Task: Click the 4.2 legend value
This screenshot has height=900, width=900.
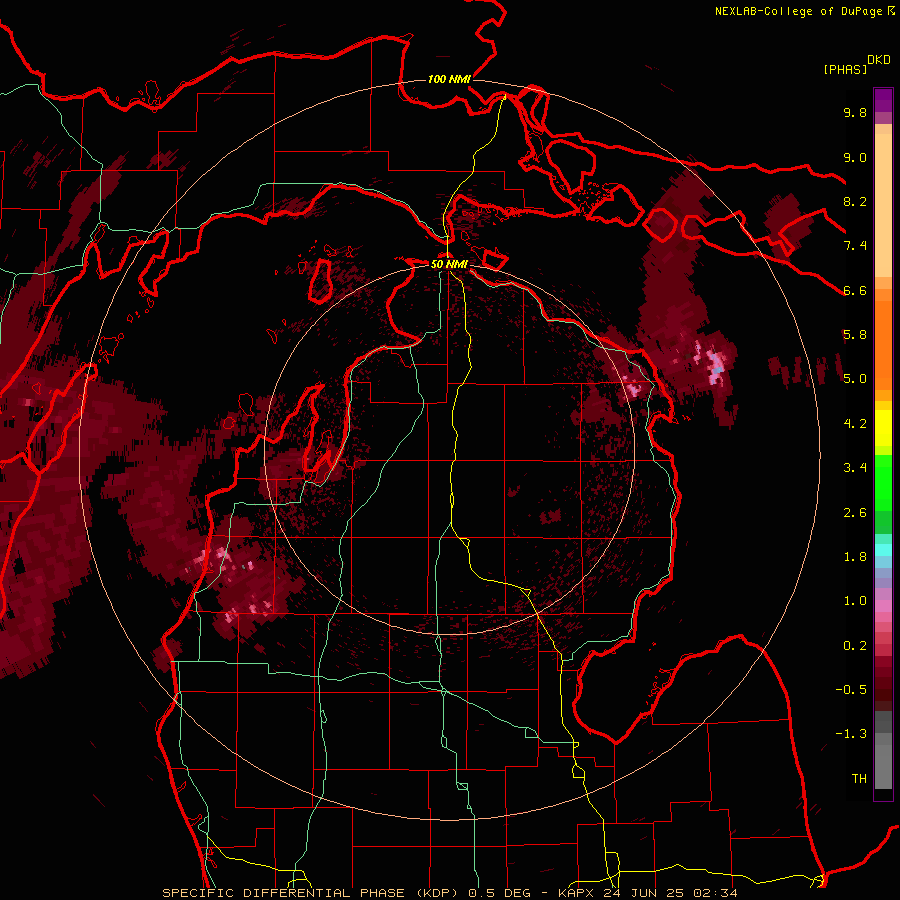Action: tap(855, 424)
